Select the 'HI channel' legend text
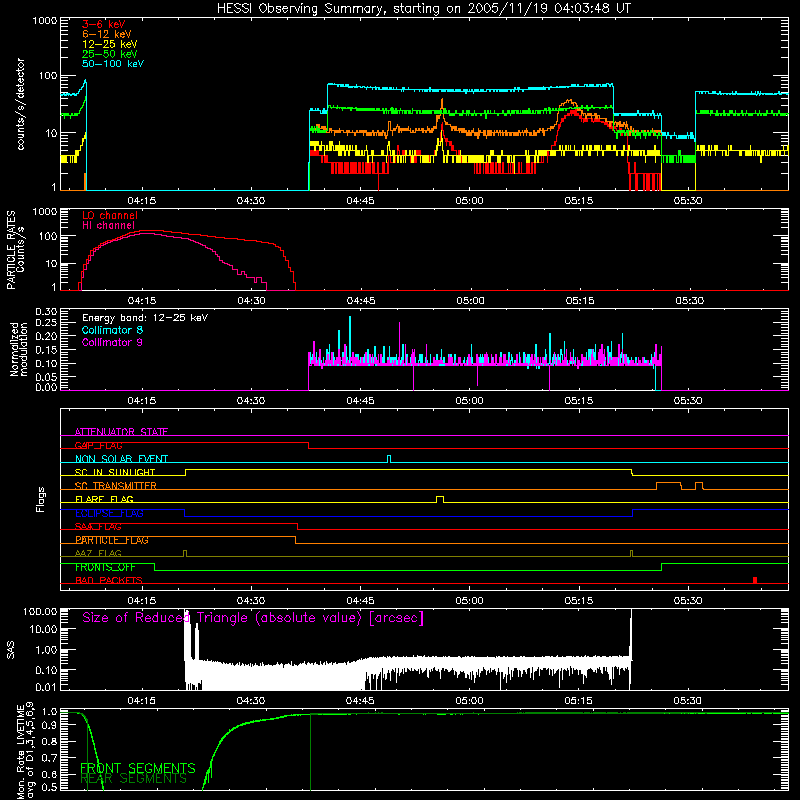The image size is (800, 800). point(108,226)
